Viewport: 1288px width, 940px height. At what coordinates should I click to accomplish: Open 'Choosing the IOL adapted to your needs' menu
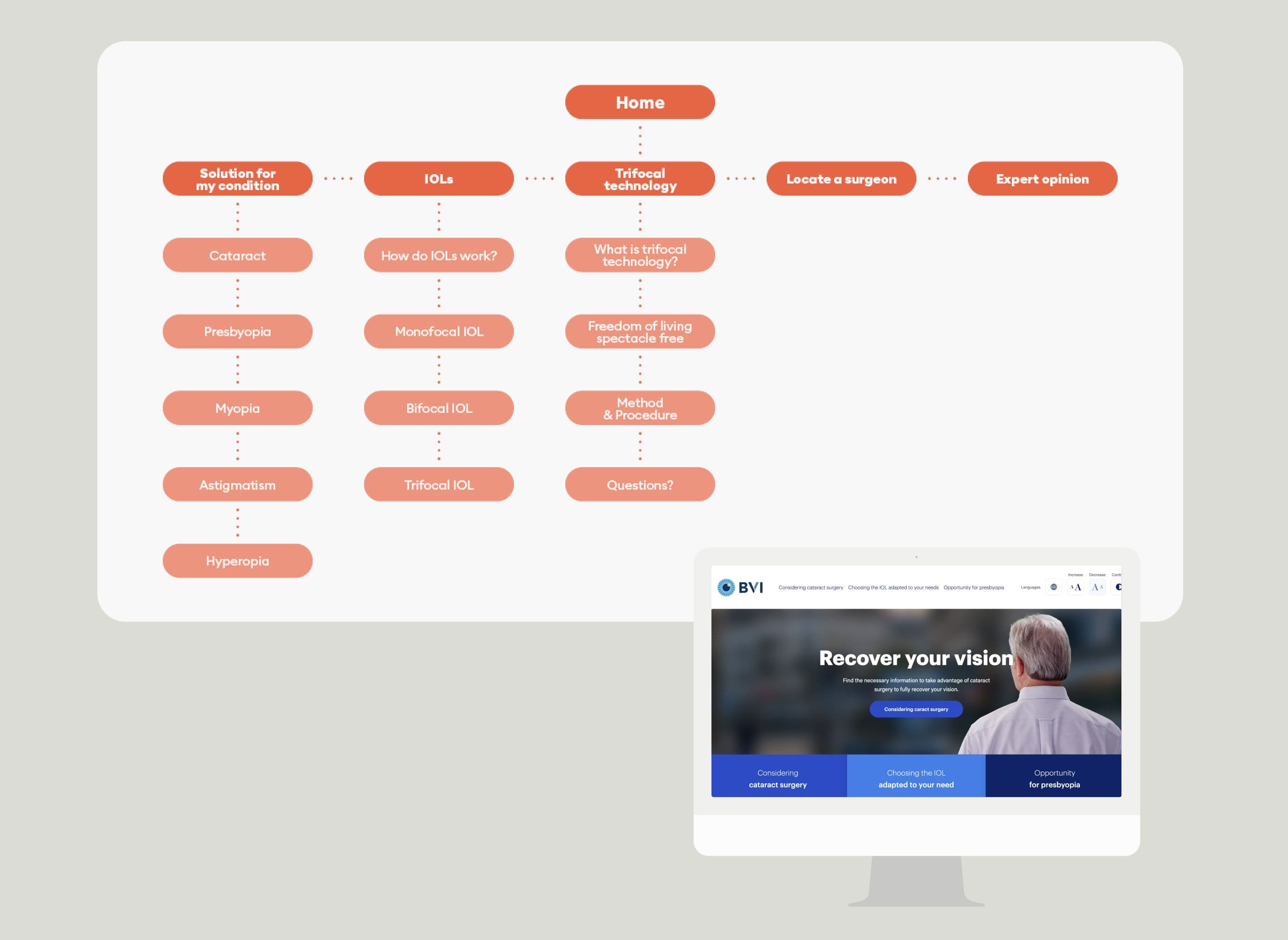pos(893,588)
